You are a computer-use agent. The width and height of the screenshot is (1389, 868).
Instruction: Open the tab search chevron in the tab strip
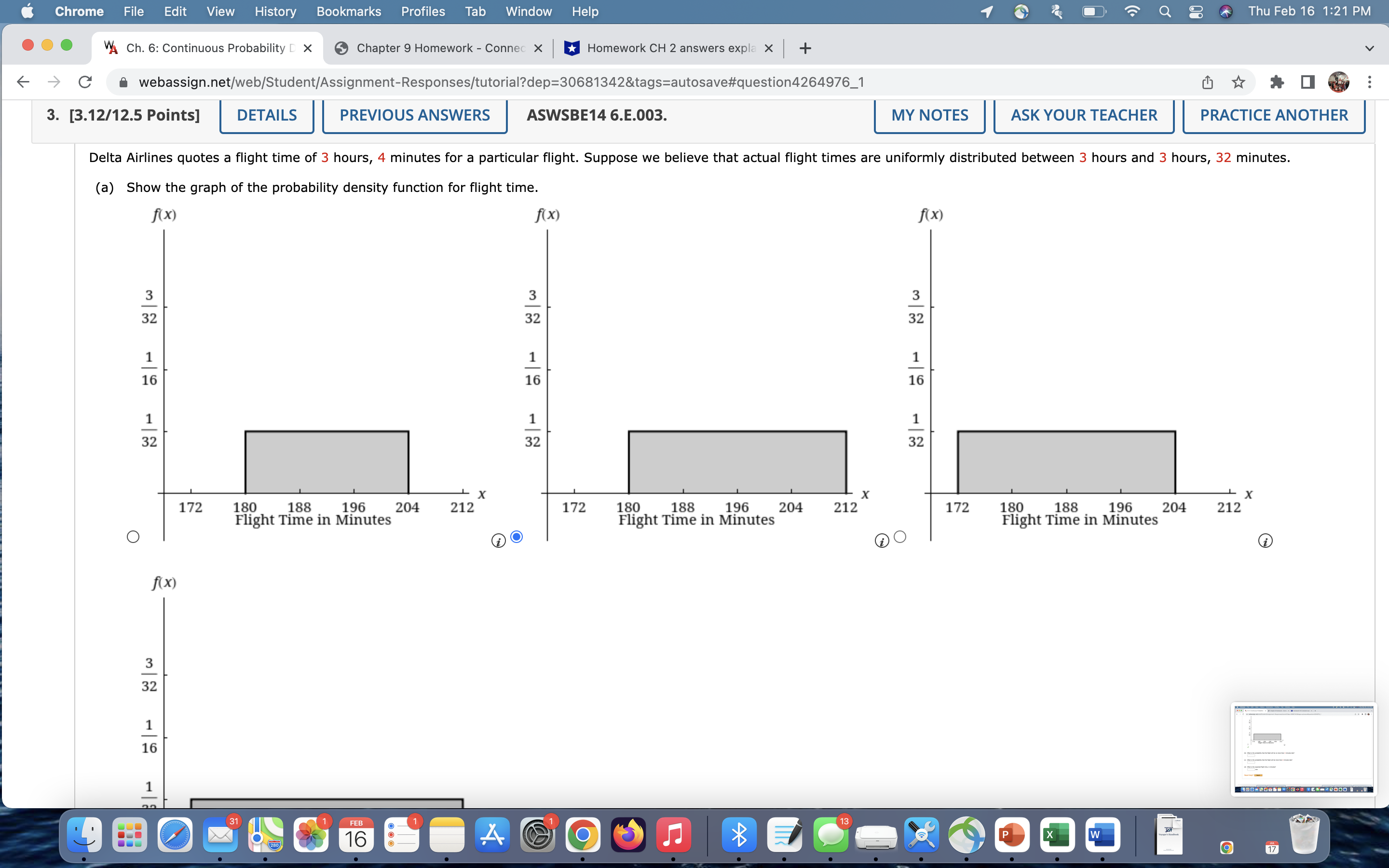point(1369,48)
